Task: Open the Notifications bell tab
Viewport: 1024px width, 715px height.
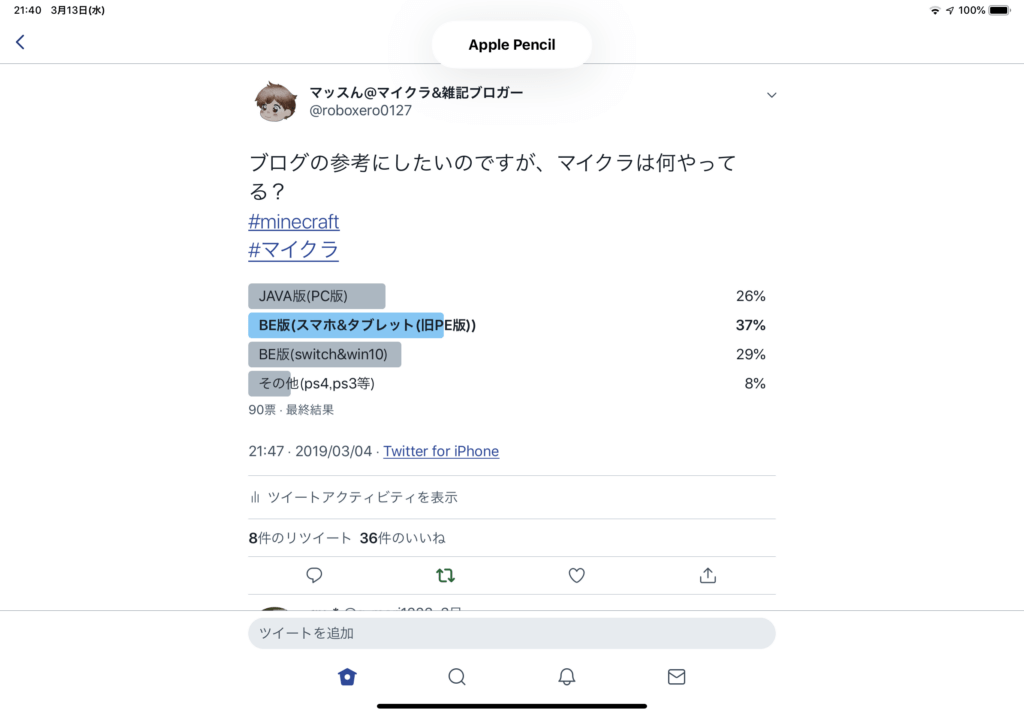Action: (567, 677)
